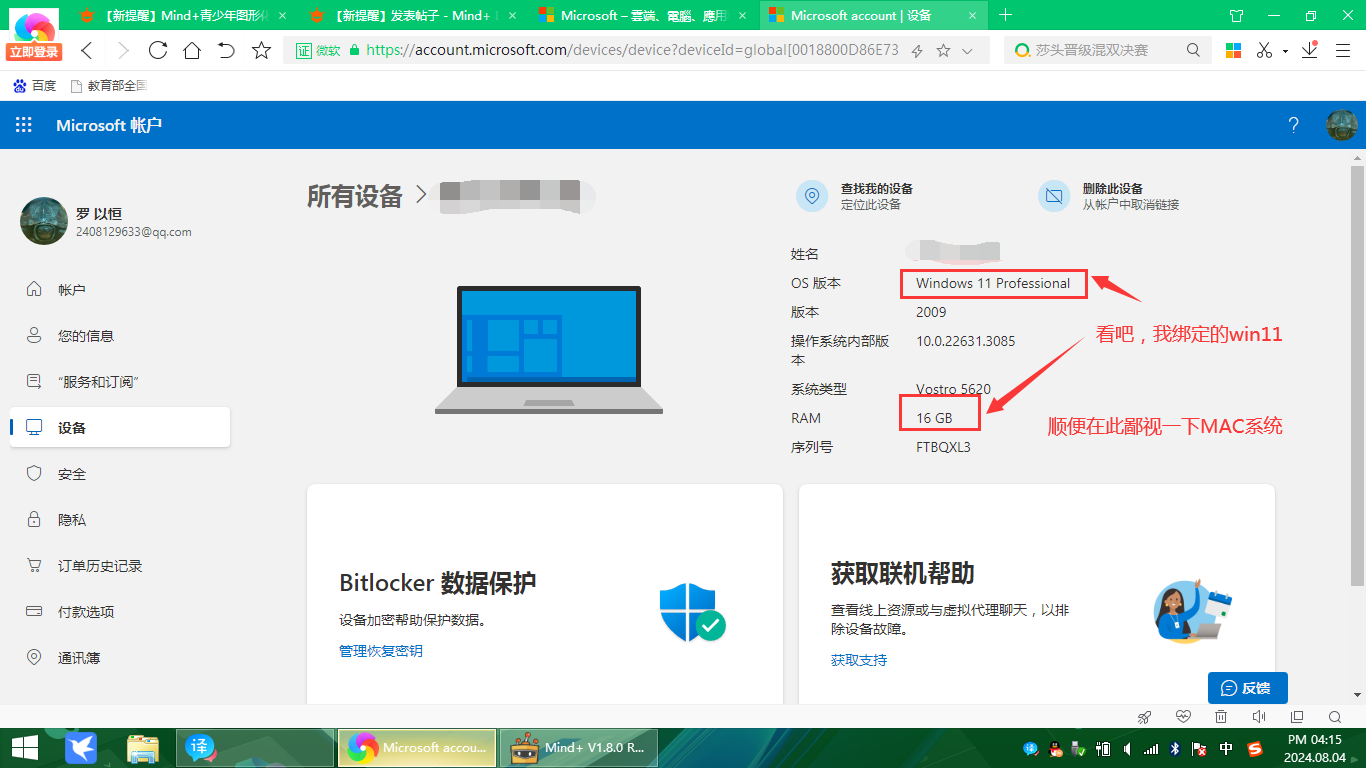Click the scissors screenshot tool icon

coord(1265,50)
